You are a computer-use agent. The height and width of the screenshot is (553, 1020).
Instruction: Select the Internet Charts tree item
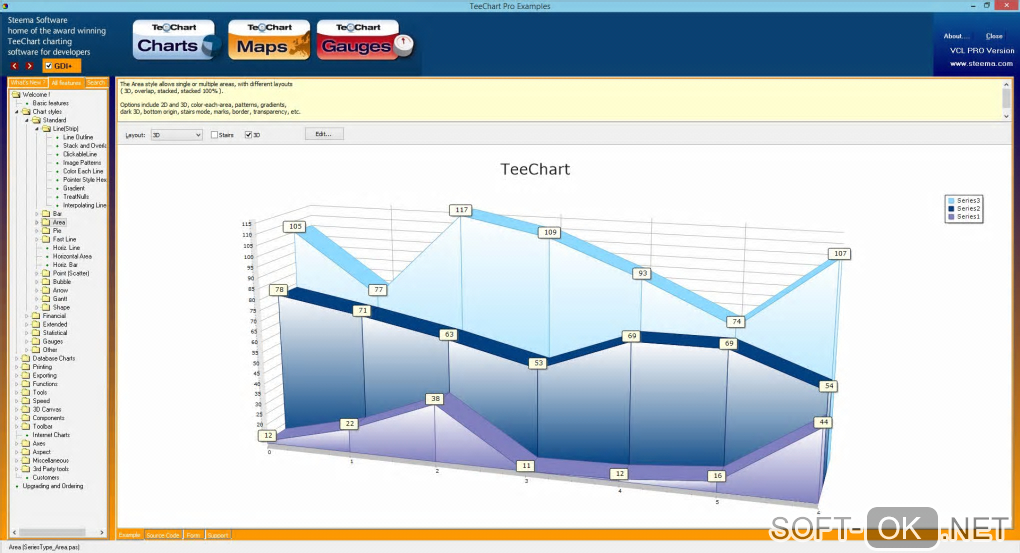click(51, 435)
